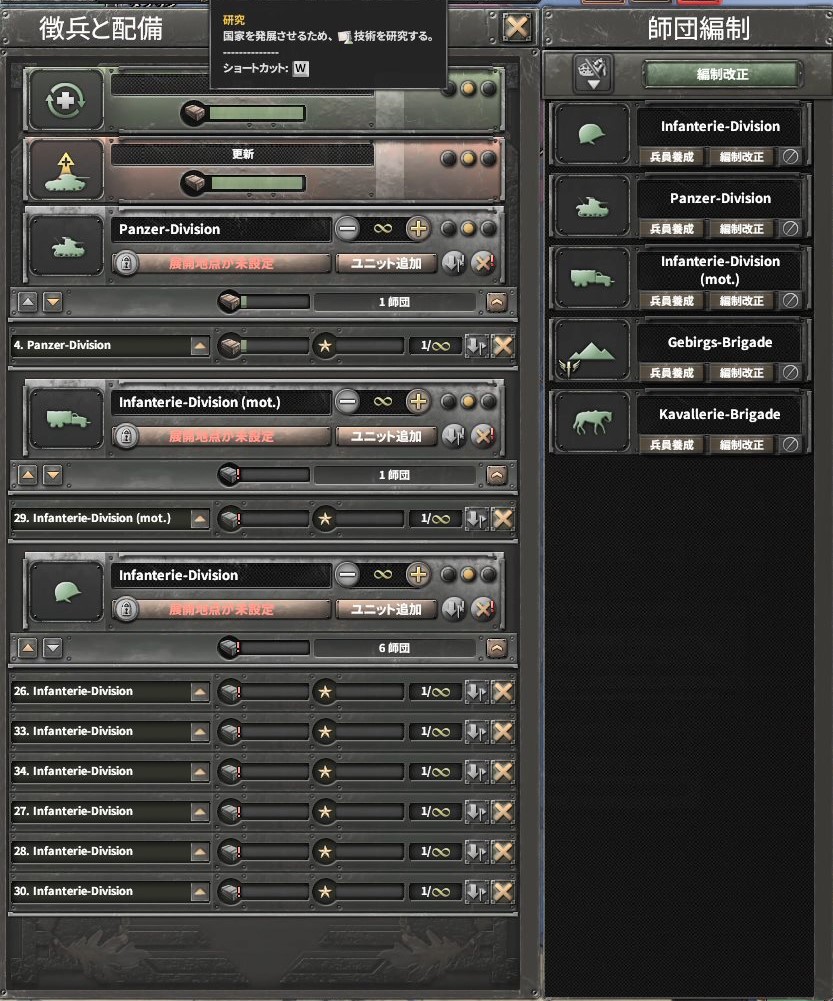
Task: Click the lock deployment icon for Infanterie-Division
Action: click(126, 609)
